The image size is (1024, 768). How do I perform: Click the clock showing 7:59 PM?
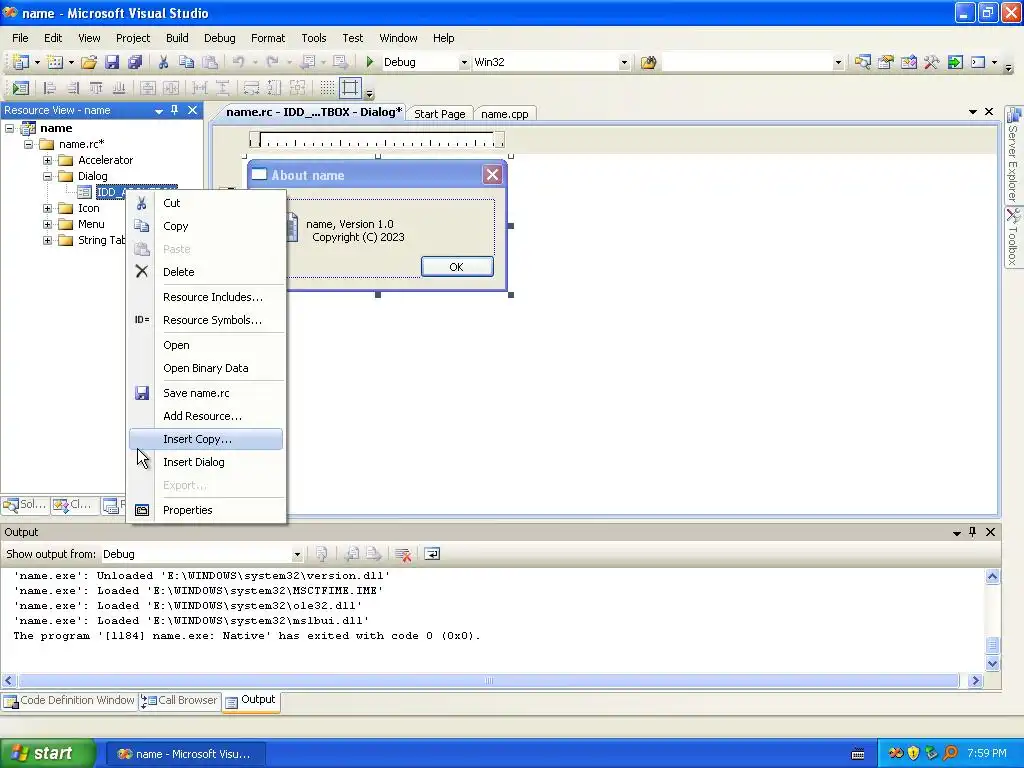click(987, 754)
